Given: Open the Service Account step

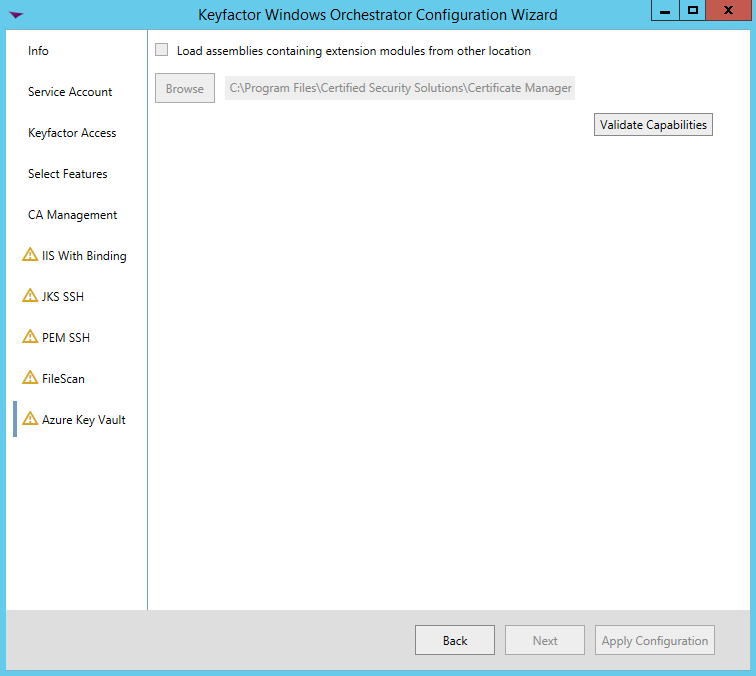Looking at the screenshot, I should click(x=70, y=92).
